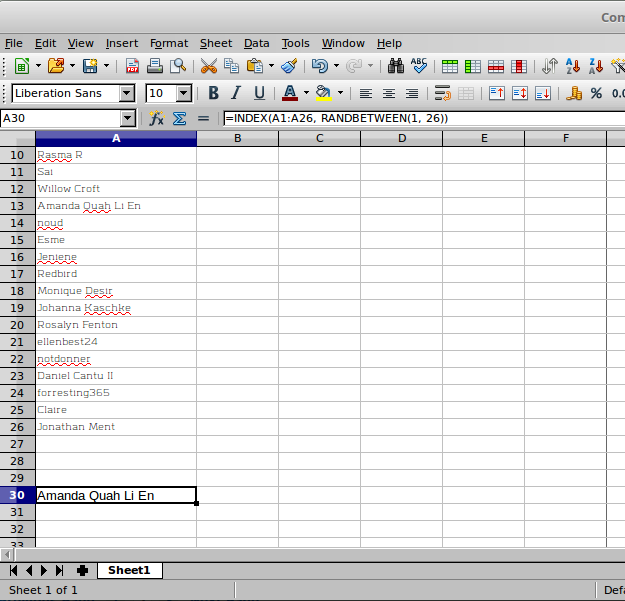Viewport: 625px width, 601px height.
Task: Select the Clone Formatting paintbrush icon
Action: click(x=289, y=67)
